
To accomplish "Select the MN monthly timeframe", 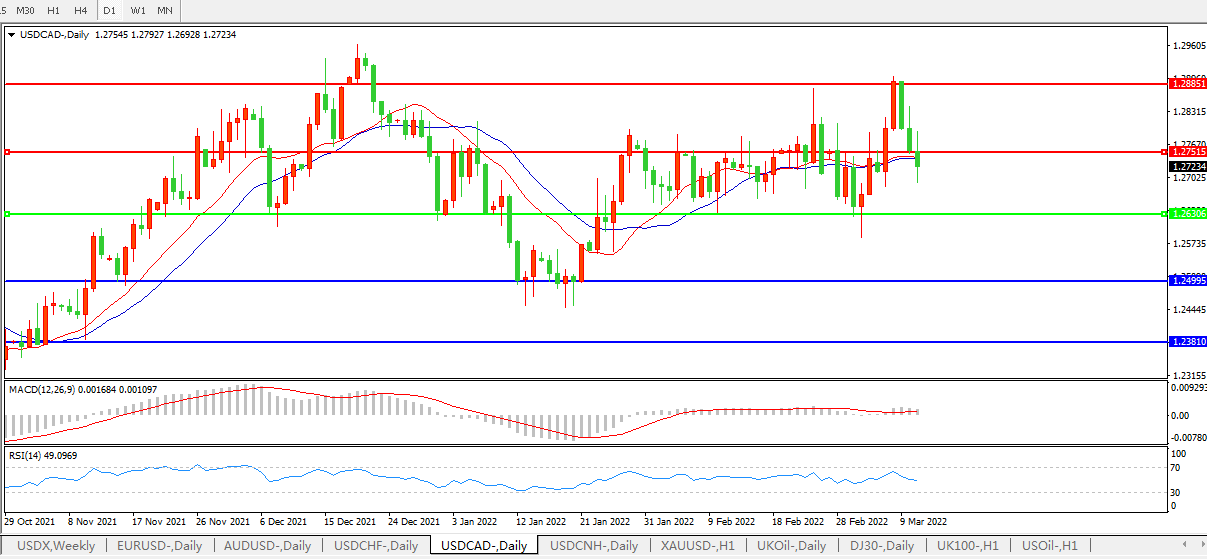I will click(x=165, y=9).
